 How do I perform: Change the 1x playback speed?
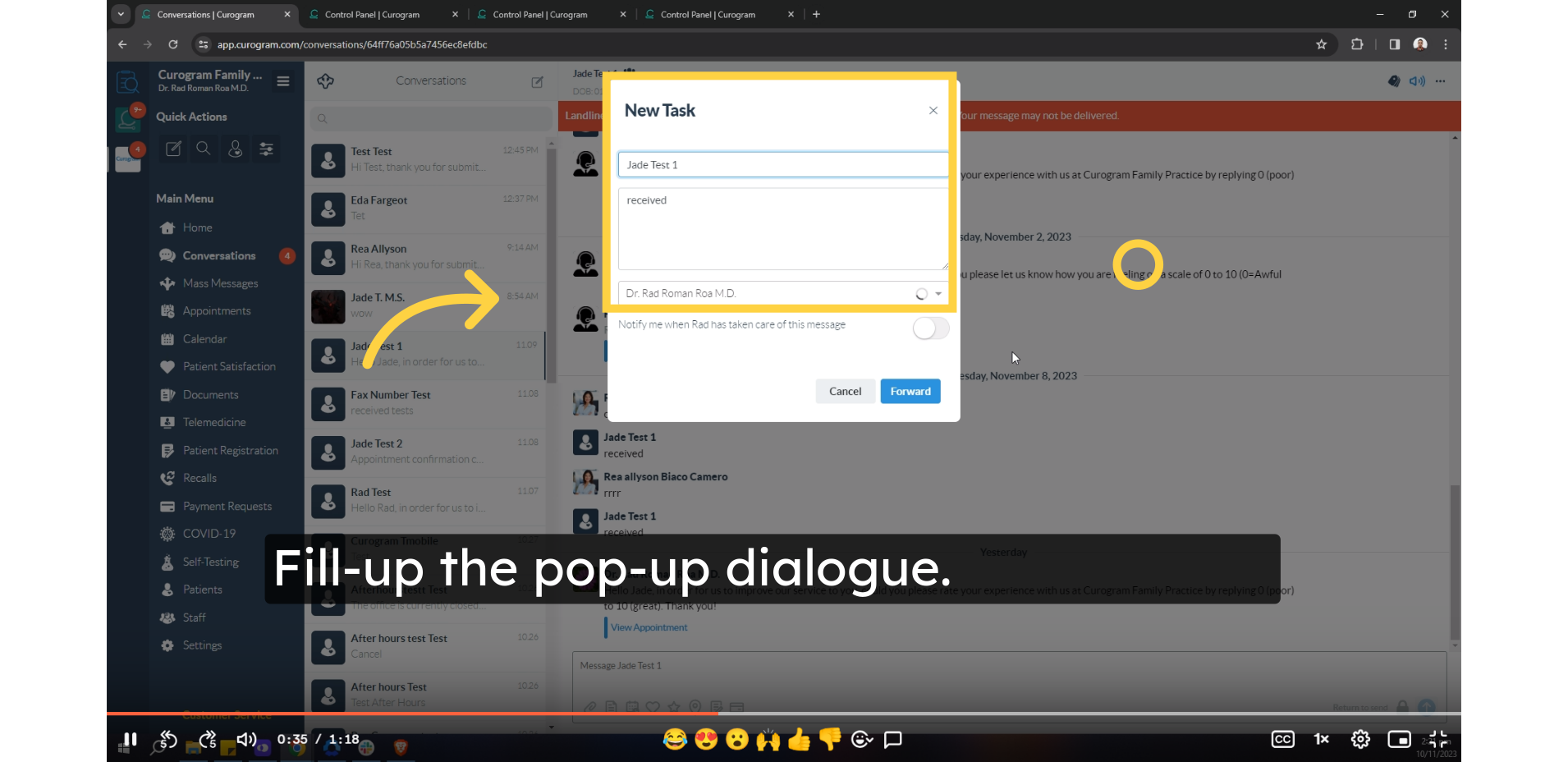point(1321,739)
